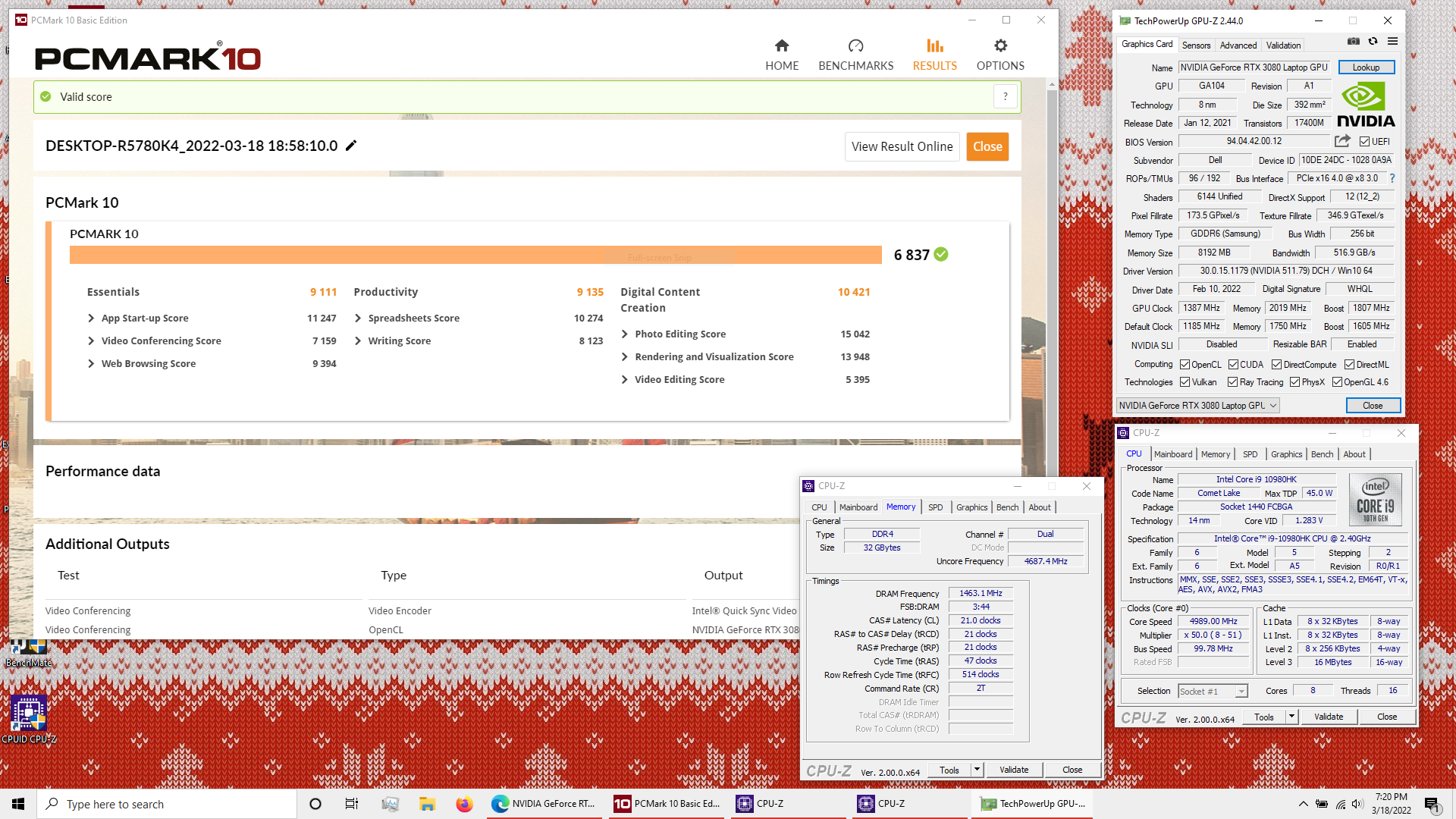Toggle CUDA checkbox in GPU-Z
The width and height of the screenshot is (1456, 819).
[1233, 365]
